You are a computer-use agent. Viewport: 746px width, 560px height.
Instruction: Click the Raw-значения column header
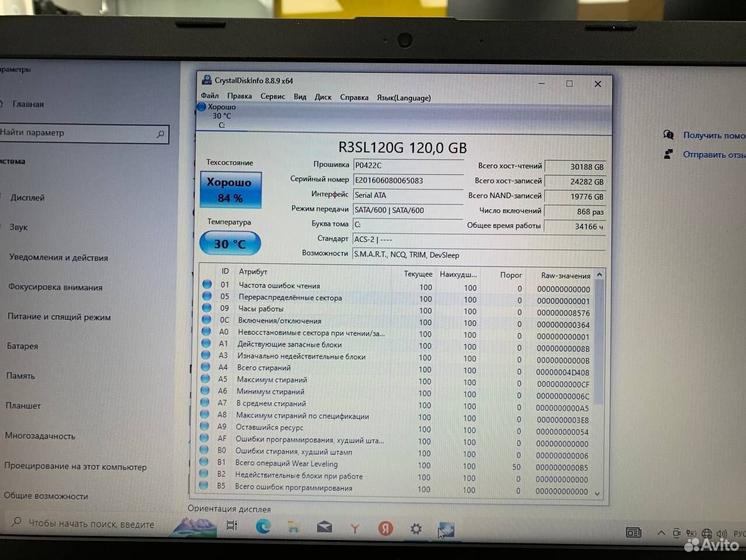(x=565, y=275)
